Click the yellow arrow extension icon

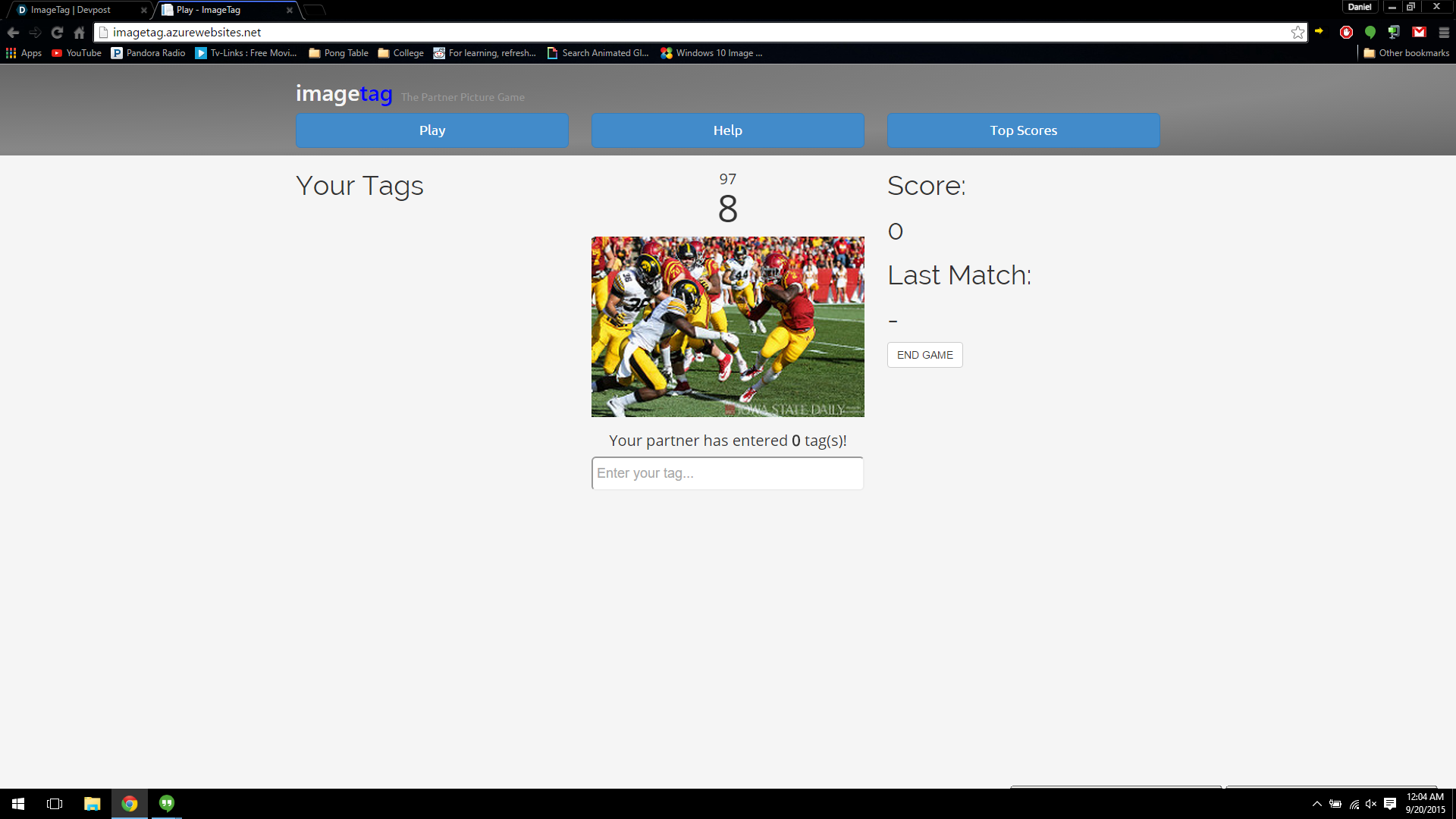click(1319, 31)
